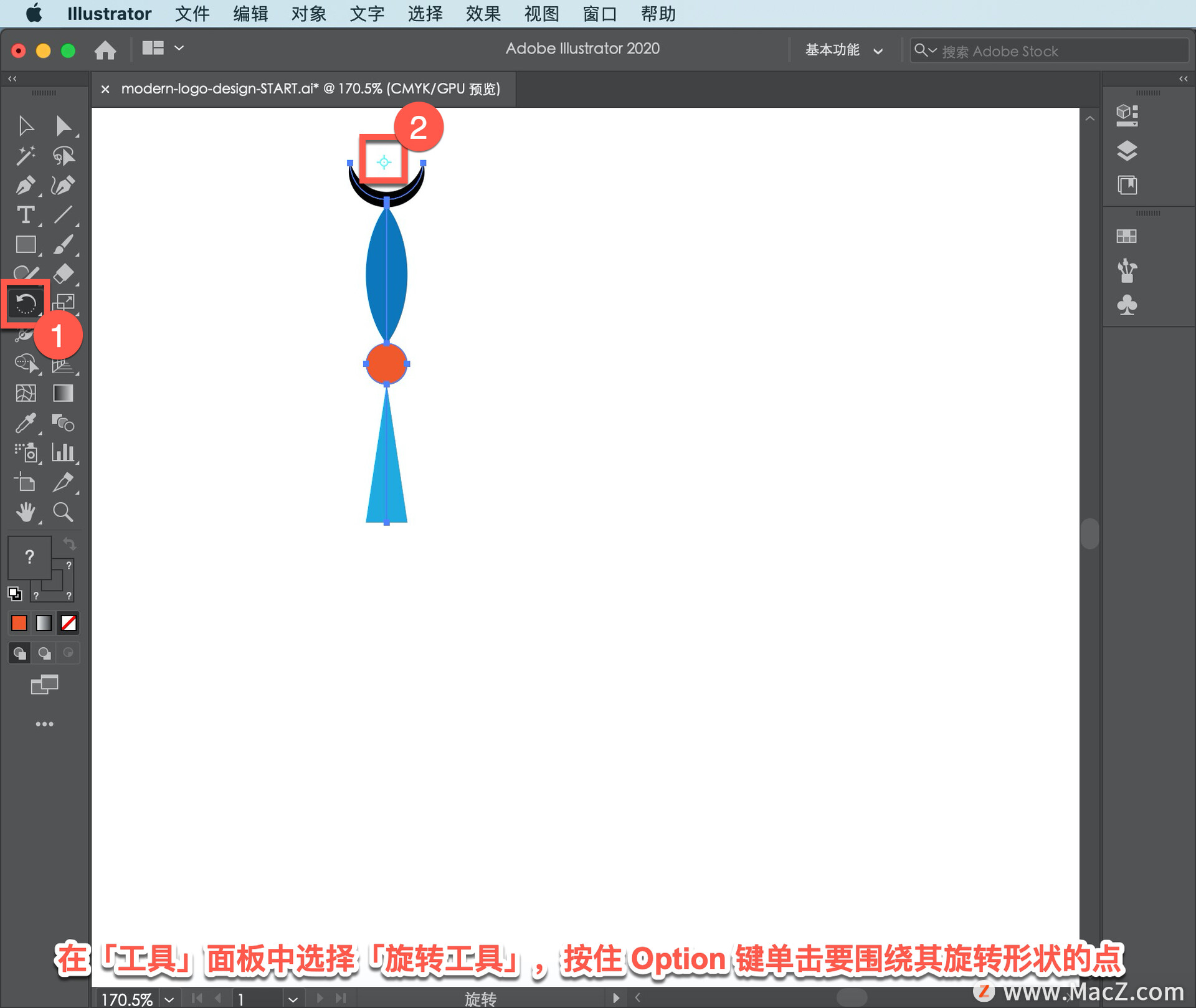1196x1008 pixels.
Task: Swap fill and stroke arrow
Action: tap(69, 544)
